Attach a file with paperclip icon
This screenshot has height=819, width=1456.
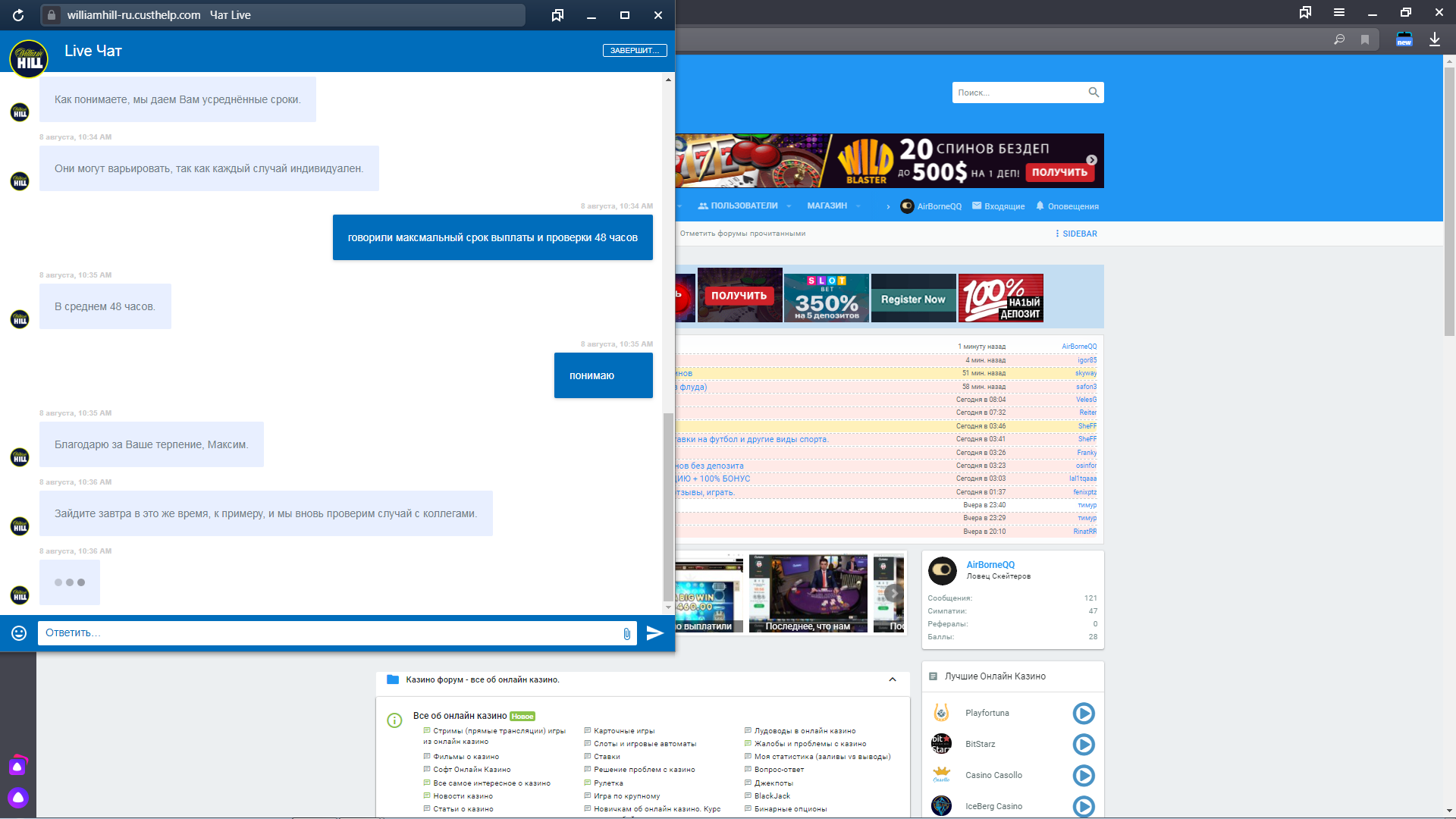[627, 633]
